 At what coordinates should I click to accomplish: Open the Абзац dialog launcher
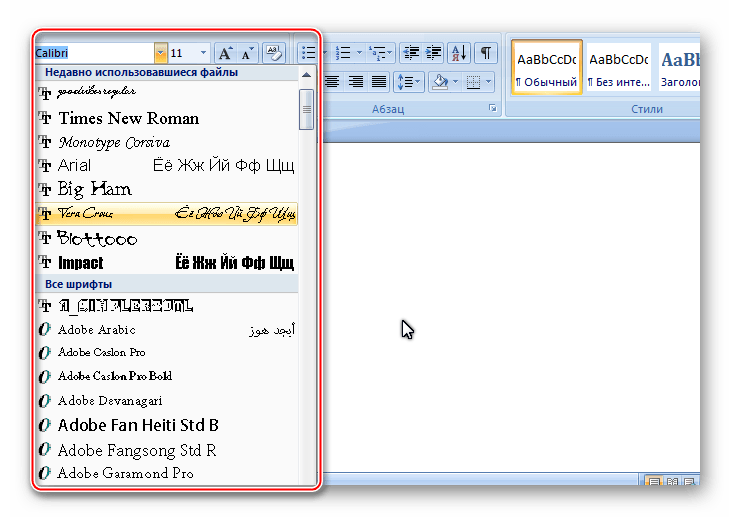[493, 108]
